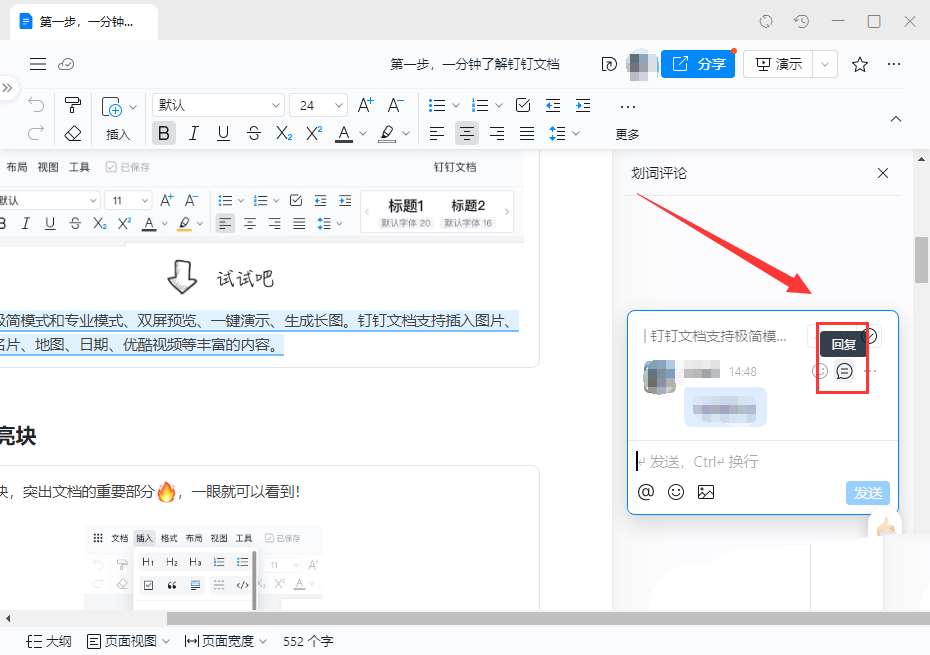Close the 划词评论 comment panel
This screenshot has width=930, height=655.
pyautogui.click(x=883, y=173)
